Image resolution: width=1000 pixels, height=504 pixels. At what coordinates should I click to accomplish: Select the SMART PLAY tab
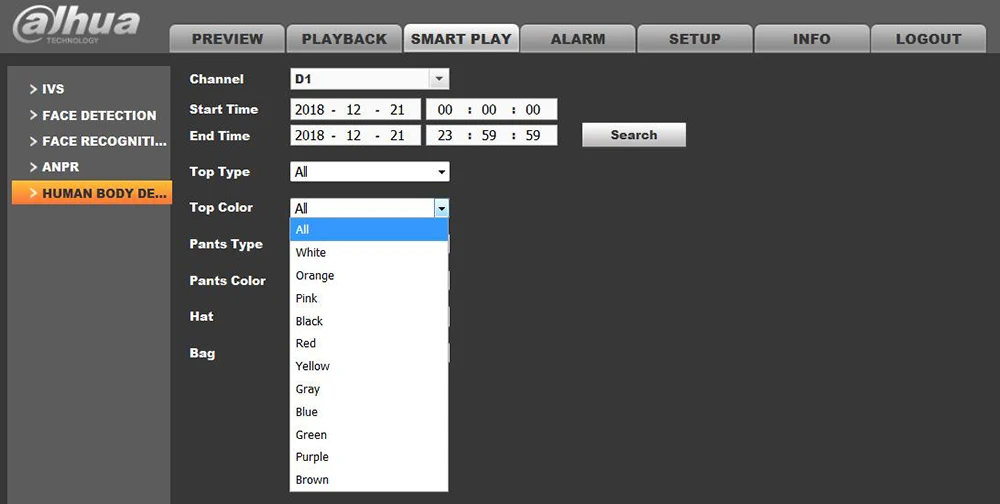pyautogui.click(x=461, y=39)
